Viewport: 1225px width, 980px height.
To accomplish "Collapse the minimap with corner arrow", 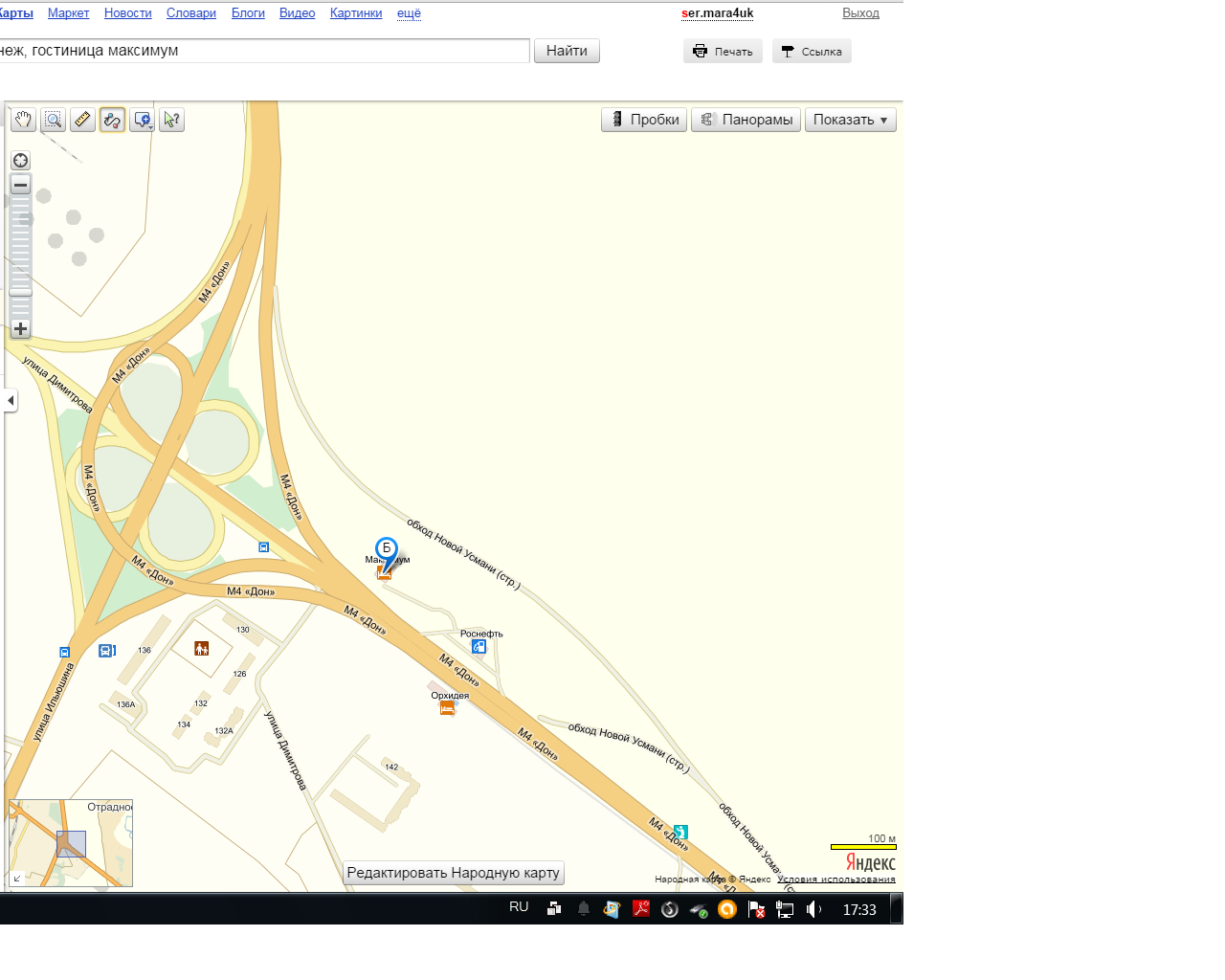I will pyautogui.click(x=16, y=879).
